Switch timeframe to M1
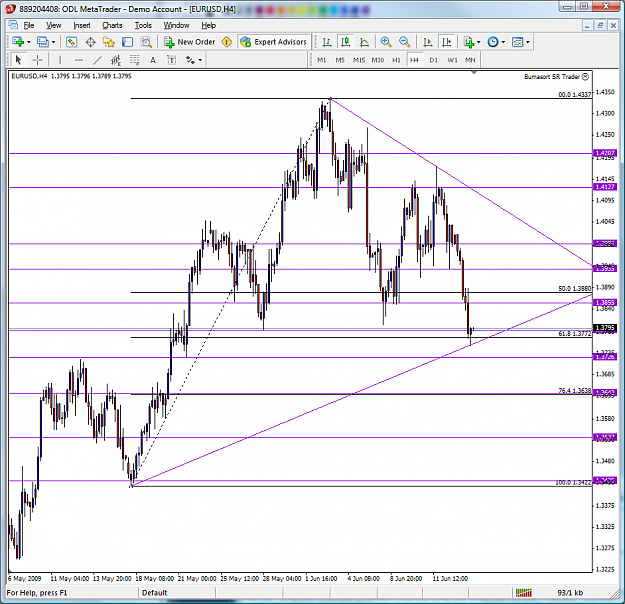Screen dimensions: 625x604 322,60
